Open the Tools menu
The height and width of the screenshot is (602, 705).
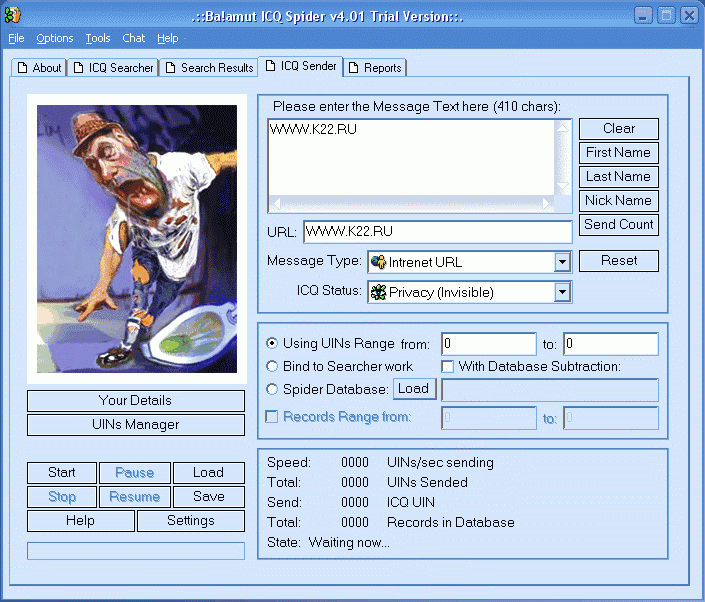pyautogui.click(x=98, y=39)
